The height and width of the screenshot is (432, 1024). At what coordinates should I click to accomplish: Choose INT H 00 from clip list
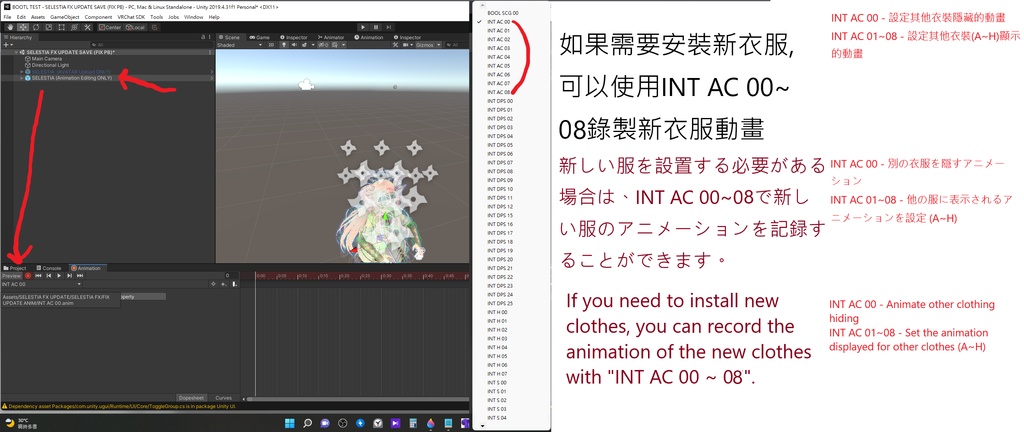[498, 313]
